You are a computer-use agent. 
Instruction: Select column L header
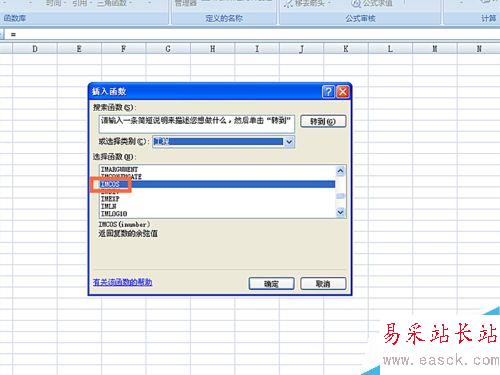click(x=390, y=49)
